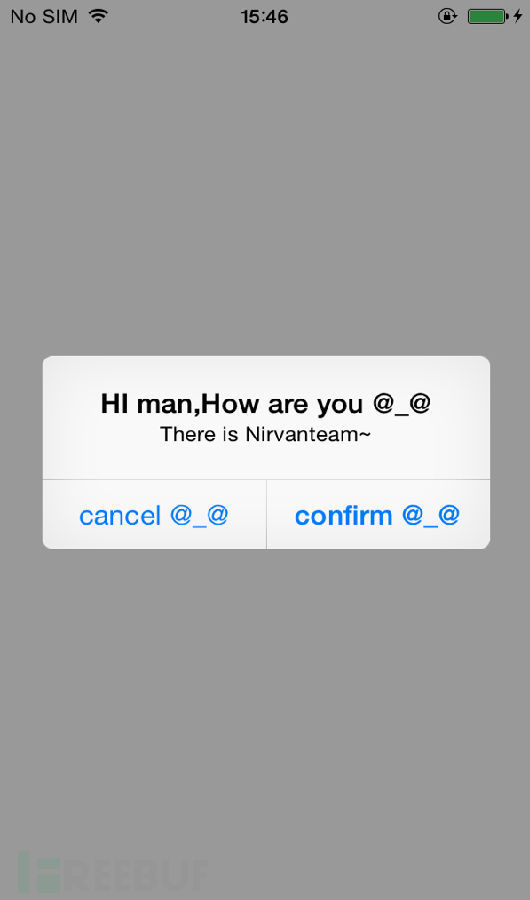Tap the charging lightning bolt icon
This screenshot has width=530, height=900.
(x=518, y=16)
